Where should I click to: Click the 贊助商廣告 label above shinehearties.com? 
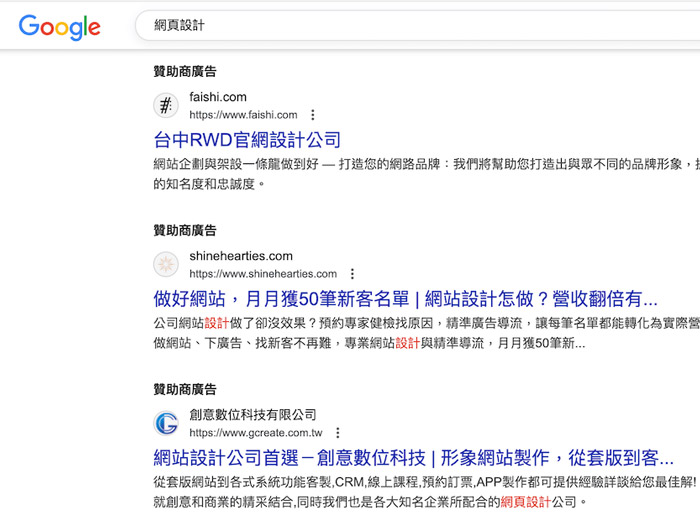(x=185, y=230)
